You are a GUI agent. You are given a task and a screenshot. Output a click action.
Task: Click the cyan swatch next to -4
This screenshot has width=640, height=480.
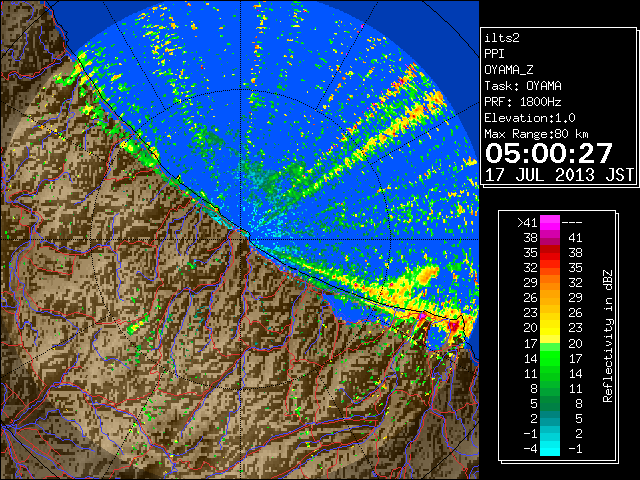pos(550,448)
